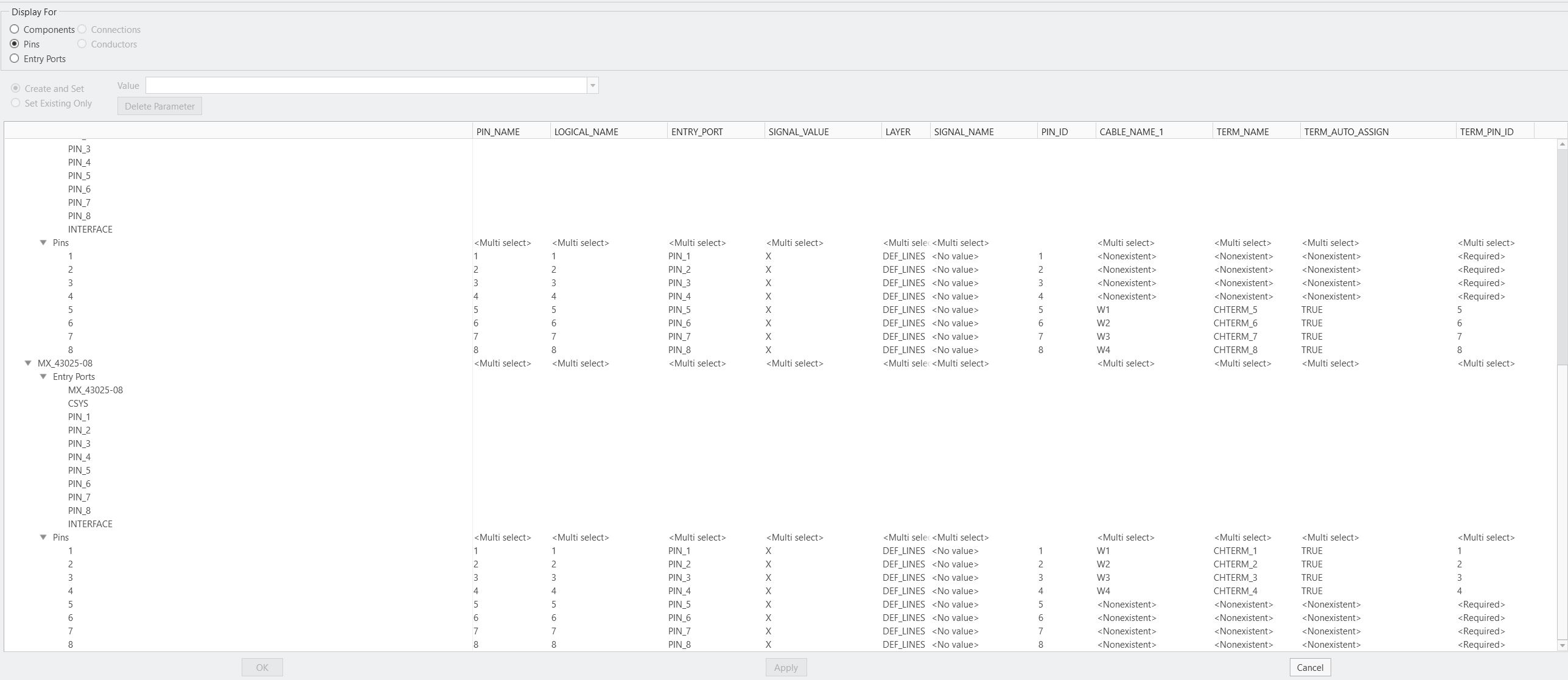Select the Components display option
1568x680 pixels.
pos(15,29)
